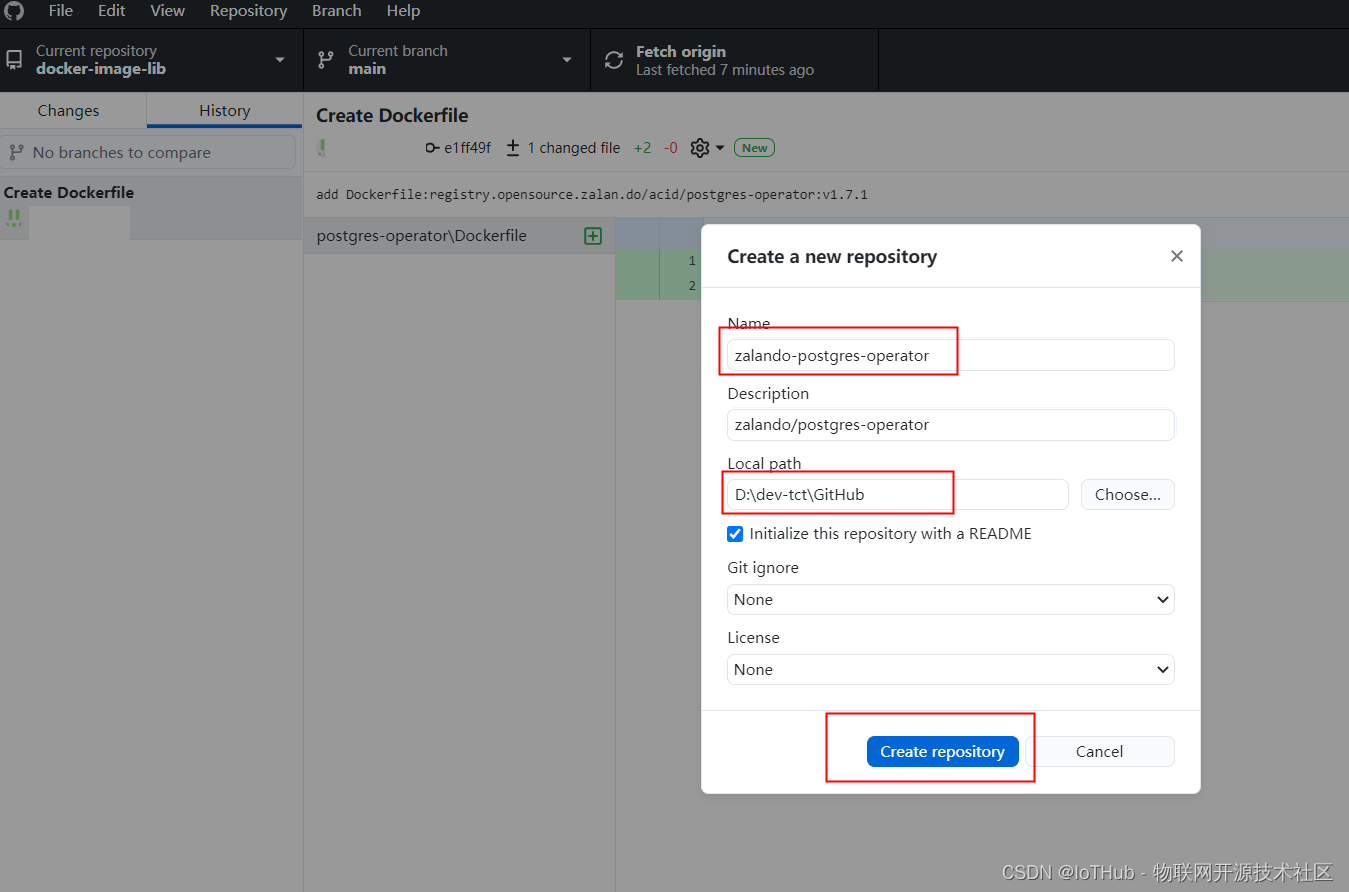Image resolution: width=1349 pixels, height=892 pixels.
Task: Close the Create a new repository dialog
Action: (x=1177, y=256)
